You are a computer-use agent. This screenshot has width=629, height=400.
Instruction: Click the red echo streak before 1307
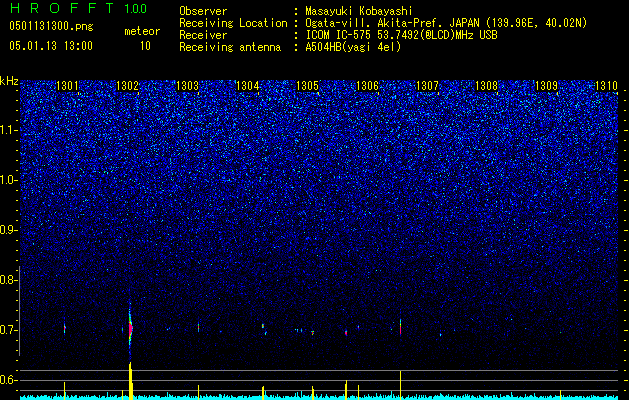point(400,327)
